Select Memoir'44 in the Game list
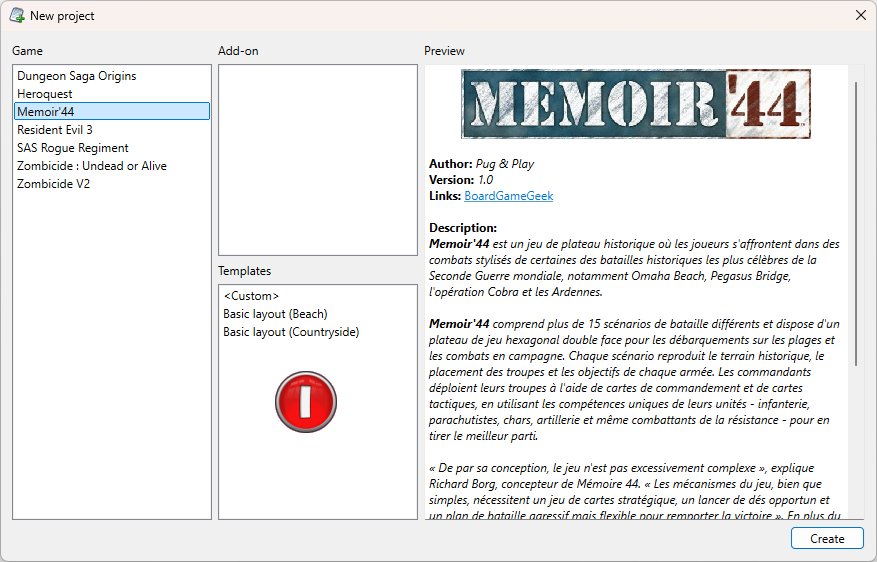The height and width of the screenshot is (562, 877). click(x=112, y=111)
